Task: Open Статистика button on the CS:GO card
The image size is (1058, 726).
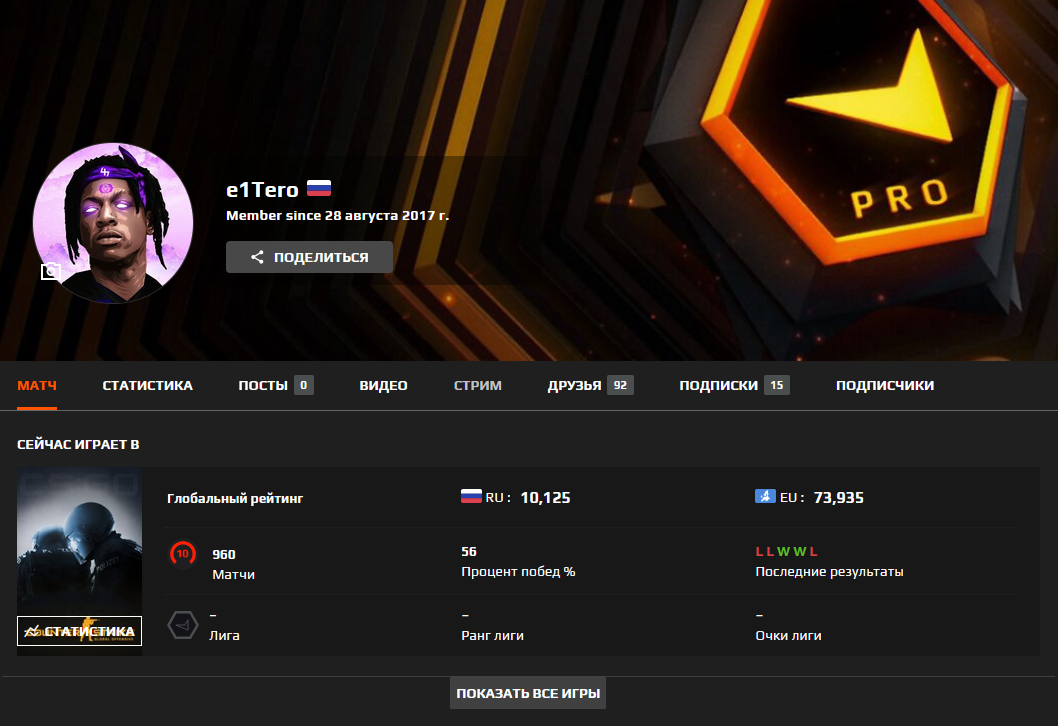Action: coord(80,631)
